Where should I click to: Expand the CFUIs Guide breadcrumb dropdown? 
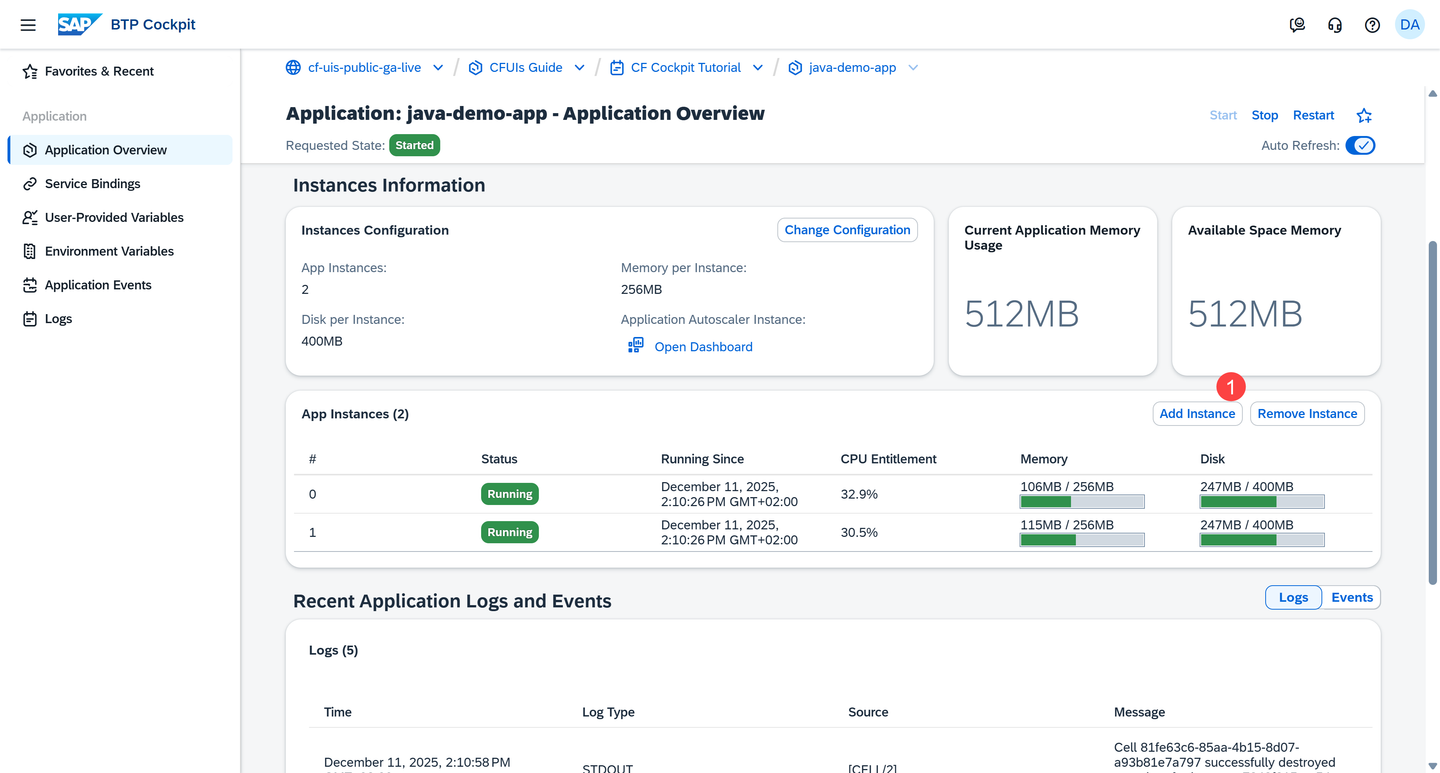pos(579,68)
